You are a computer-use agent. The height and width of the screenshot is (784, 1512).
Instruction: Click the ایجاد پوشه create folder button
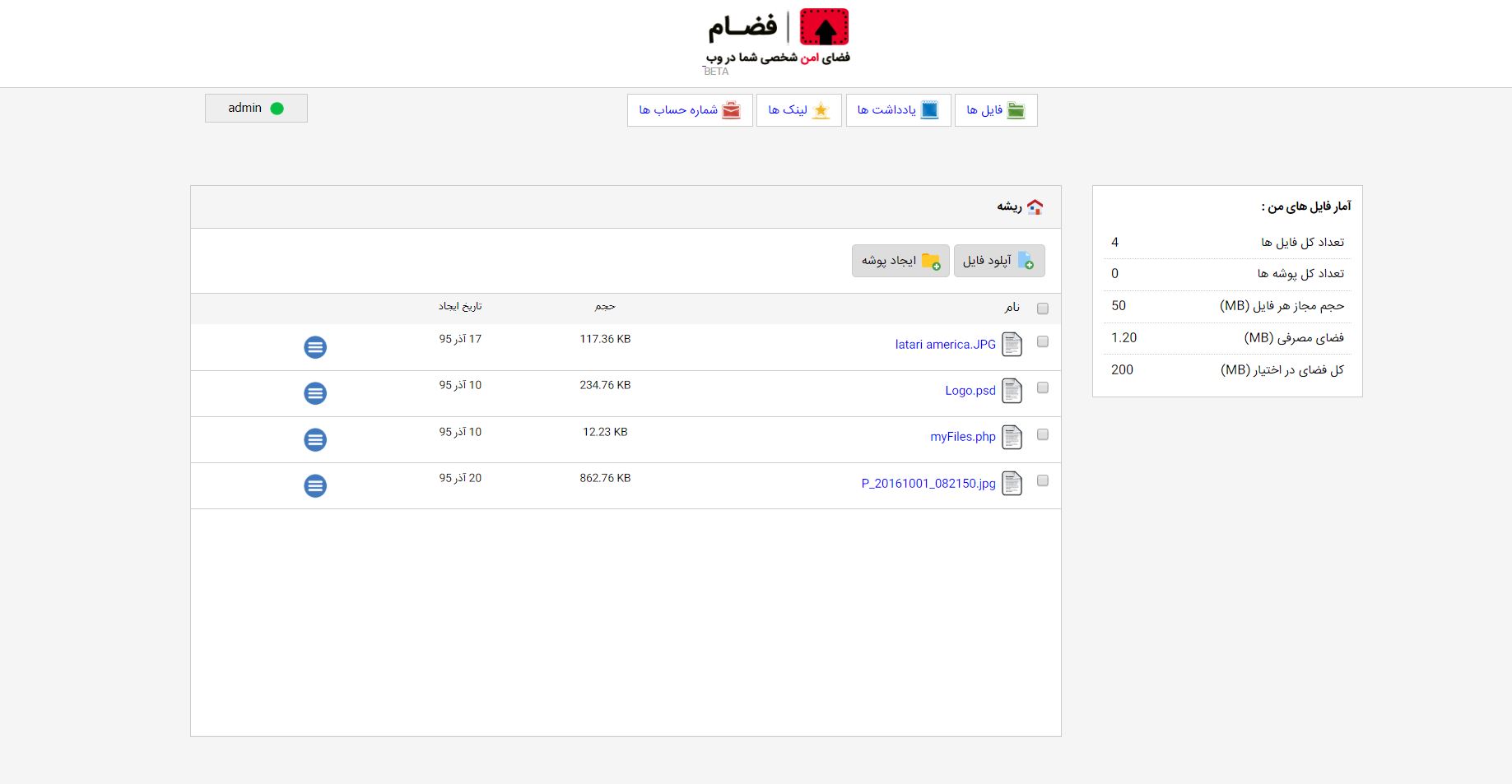900,261
